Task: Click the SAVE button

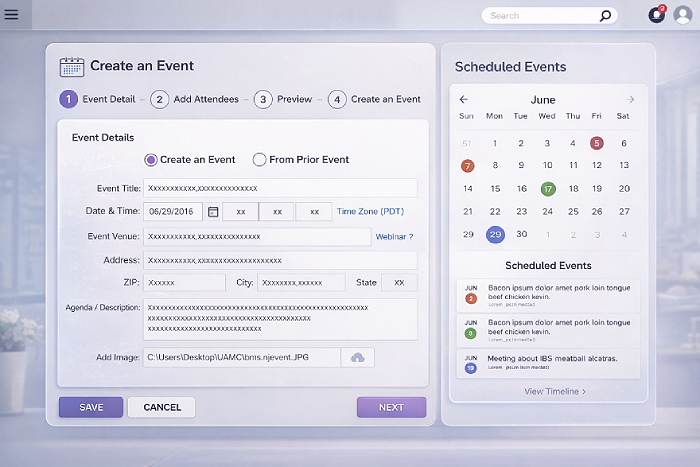Action: point(91,407)
